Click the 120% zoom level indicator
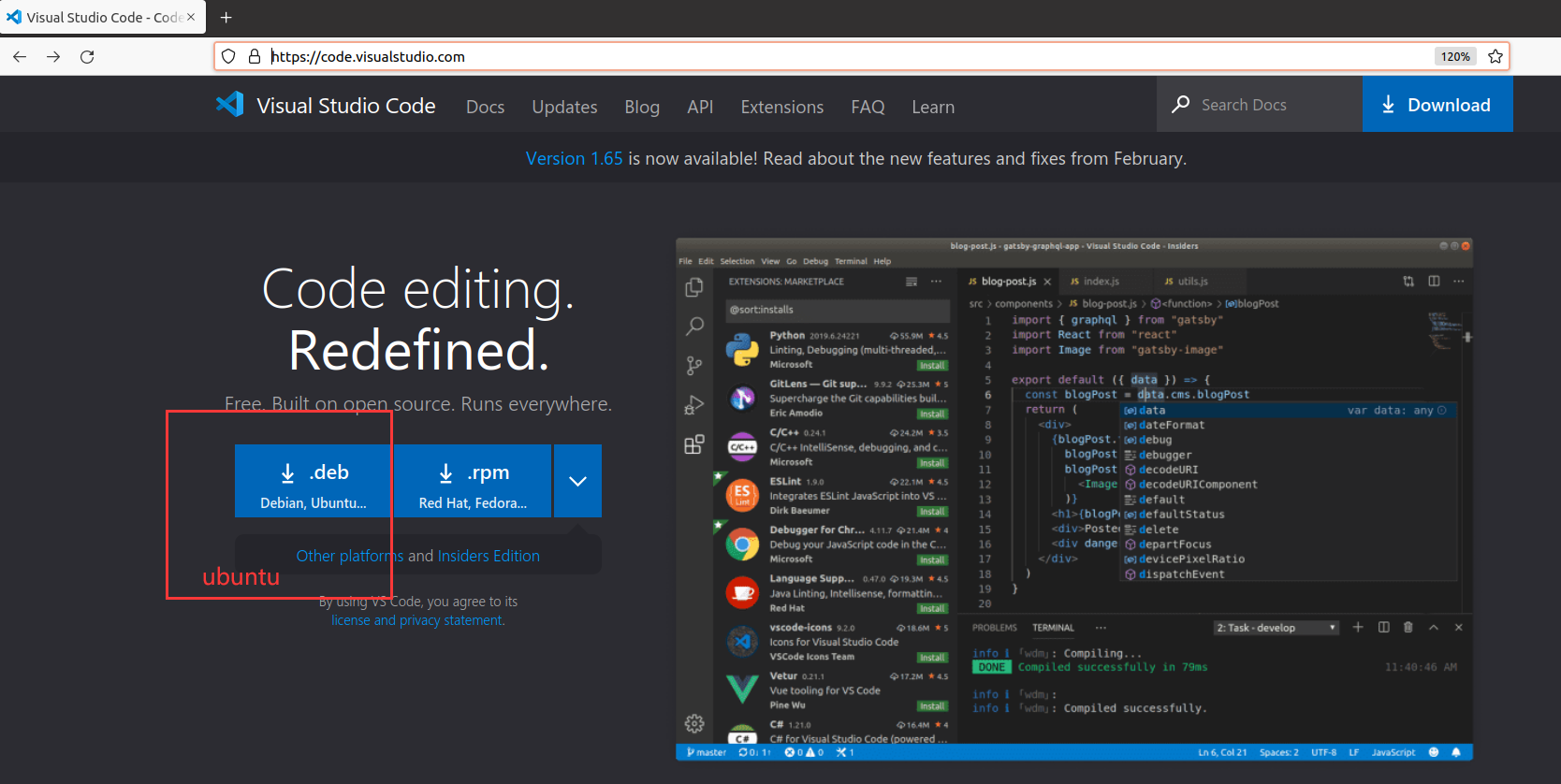1561x784 pixels. [1455, 56]
